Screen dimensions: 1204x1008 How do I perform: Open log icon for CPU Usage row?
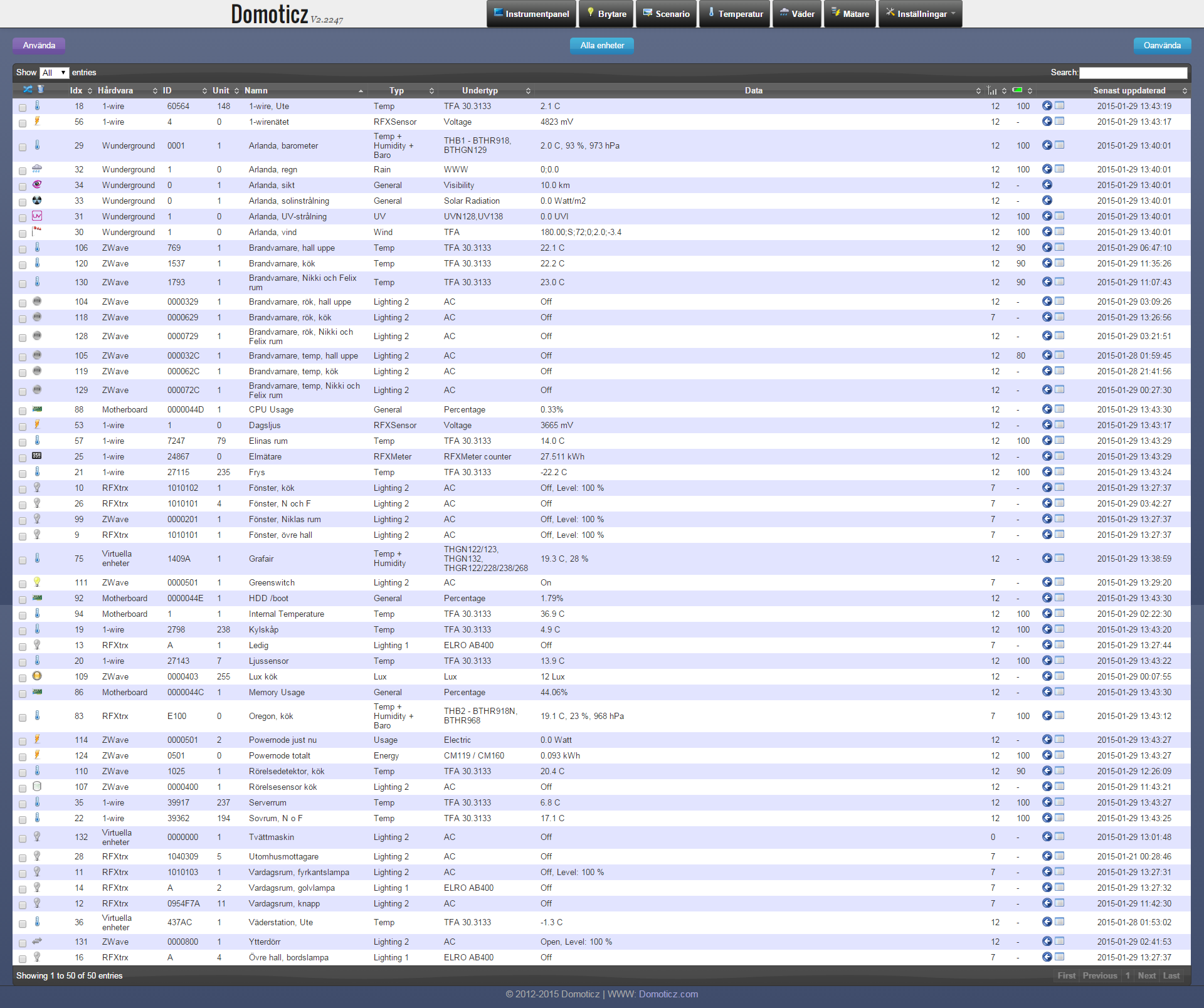[x=1060, y=409]
